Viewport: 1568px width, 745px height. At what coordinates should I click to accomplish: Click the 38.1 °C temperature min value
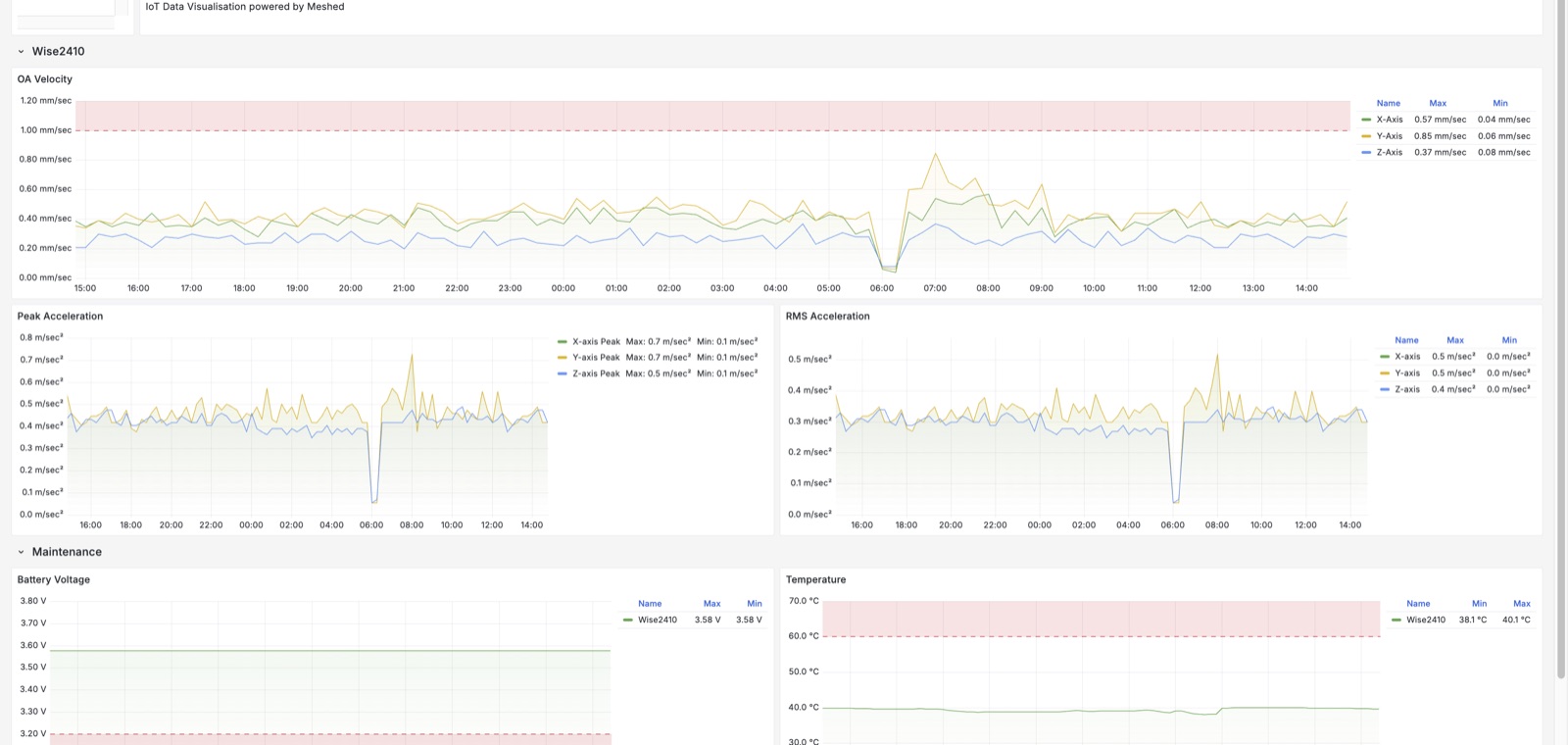[x=1473, y=621]
